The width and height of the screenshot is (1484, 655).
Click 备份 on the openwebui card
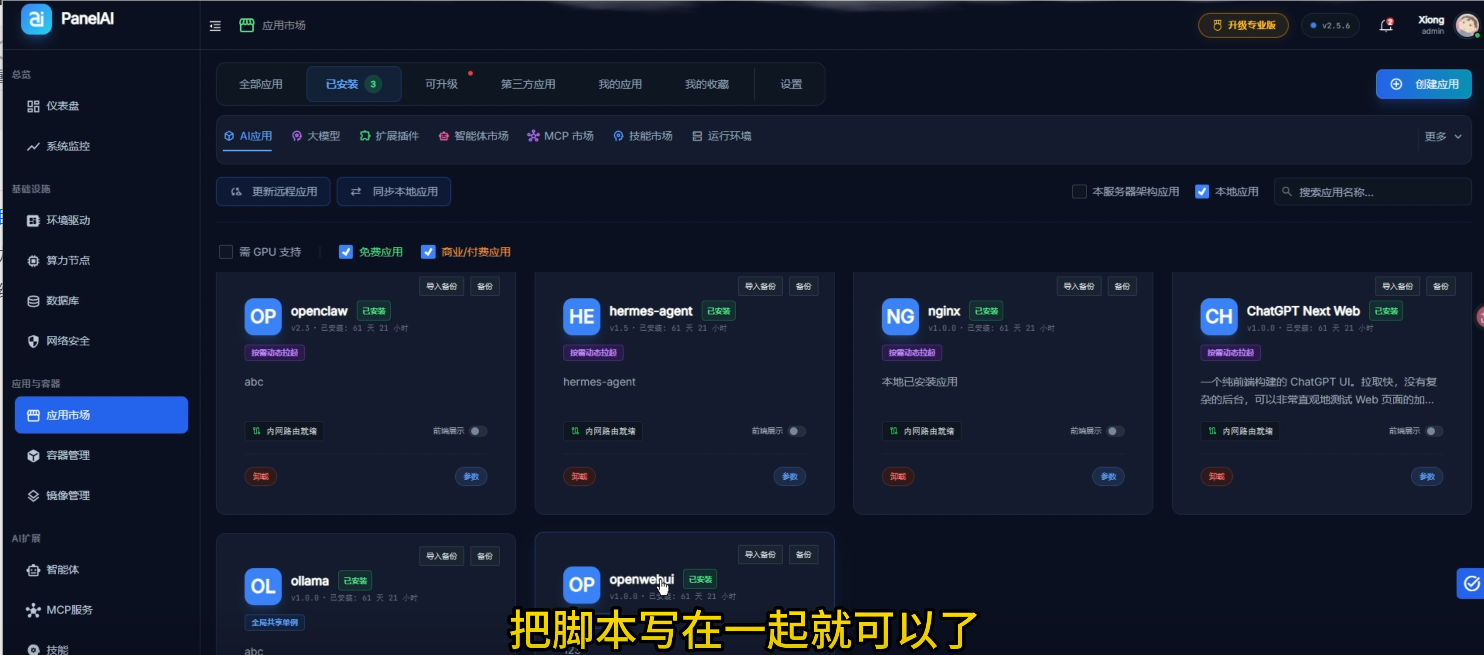pos(803,555)
